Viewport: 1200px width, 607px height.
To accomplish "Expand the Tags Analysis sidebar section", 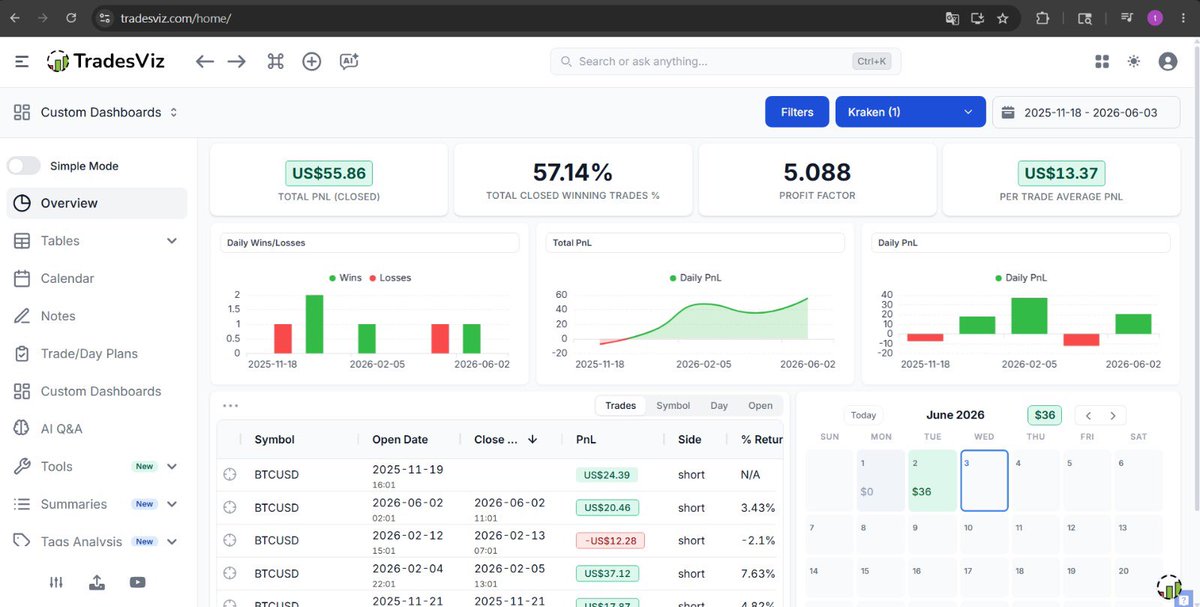I will 171,542.
